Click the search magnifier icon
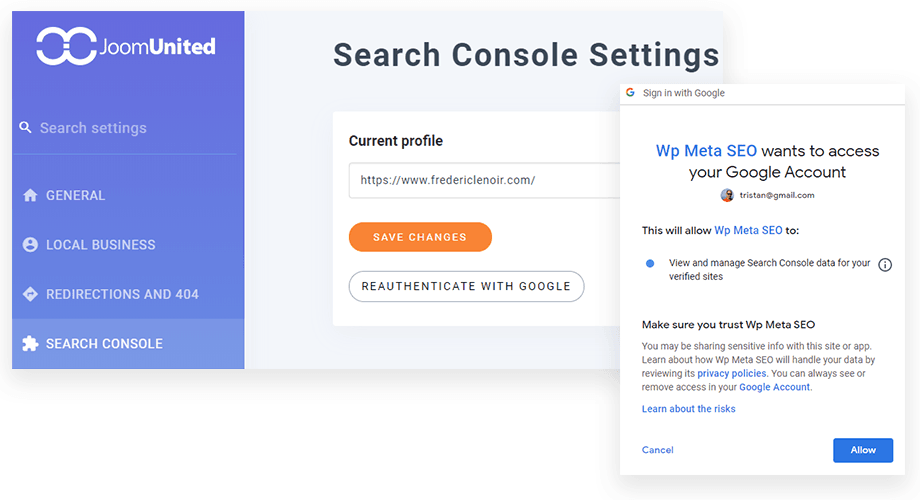The height and width of the screenshot is (500, 920). [26, 128]
